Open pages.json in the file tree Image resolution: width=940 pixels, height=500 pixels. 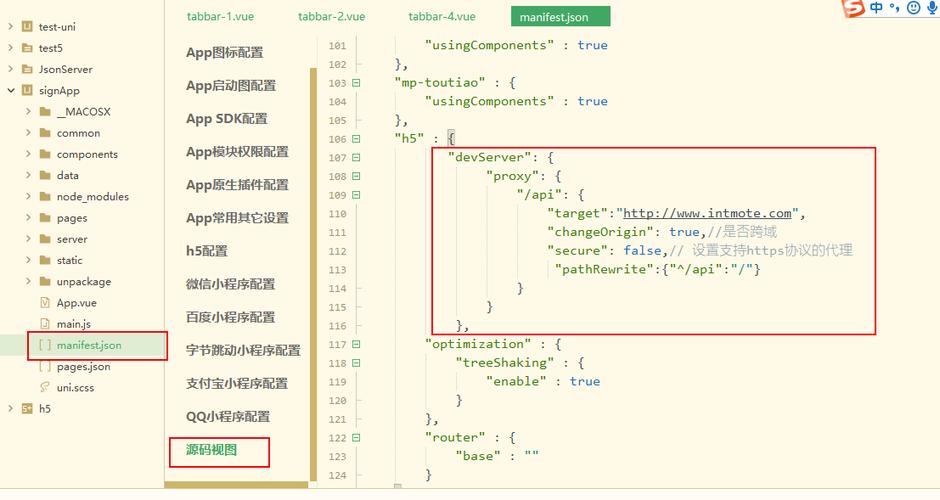click(x=83, y=366)
